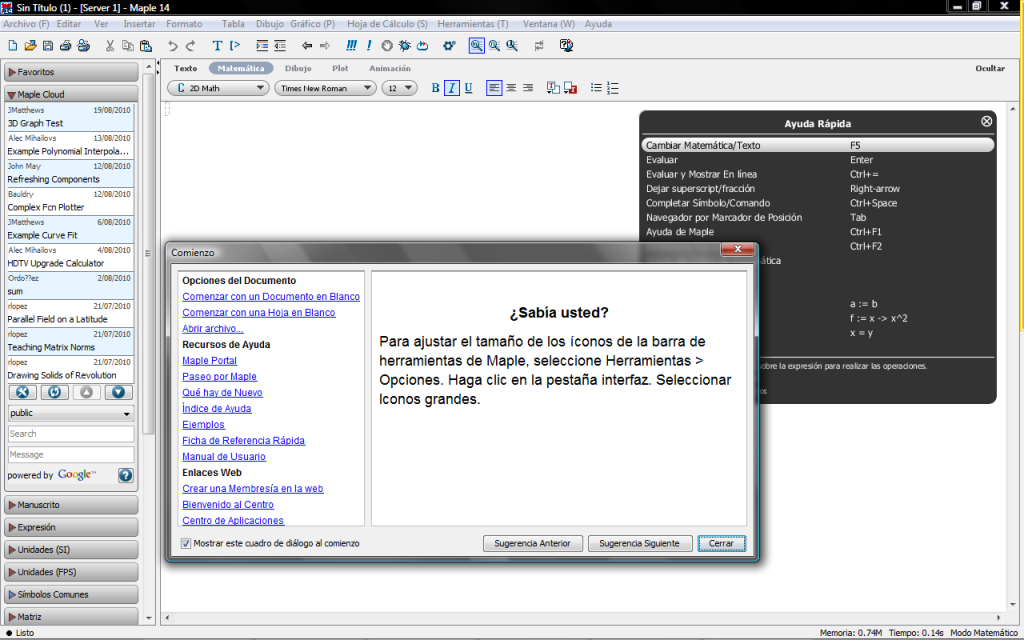
Task: Indent the section using the toolbar icon
Action: [262, 46]
